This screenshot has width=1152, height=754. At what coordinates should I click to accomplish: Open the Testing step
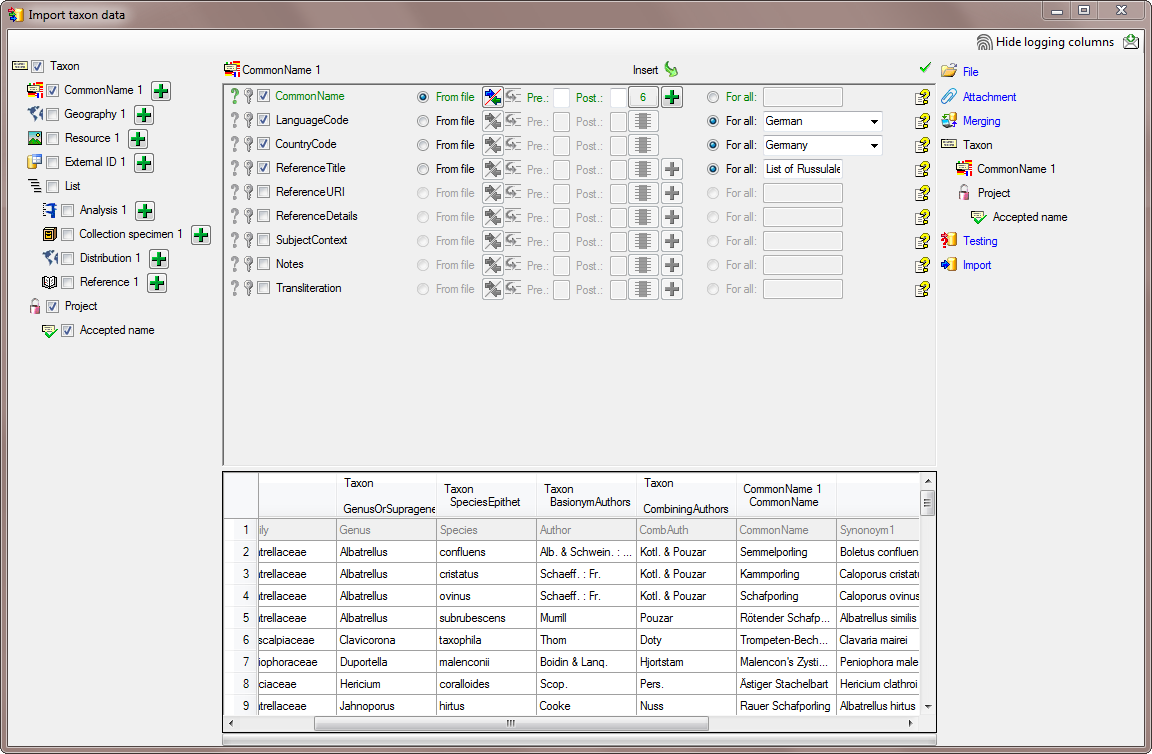(x=979, y=241)
